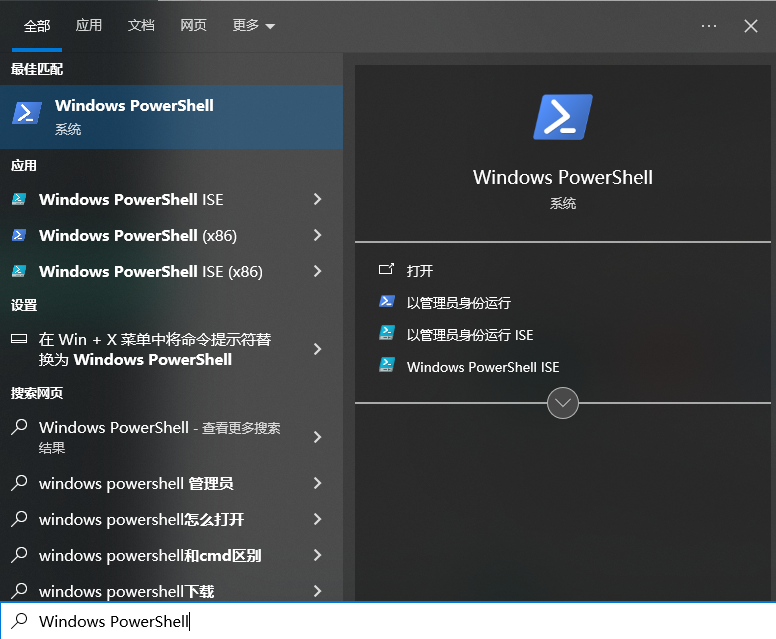The image size is (776, 639).
Task: Expand arrow for windows powershell下载
Action: (318, 591)
